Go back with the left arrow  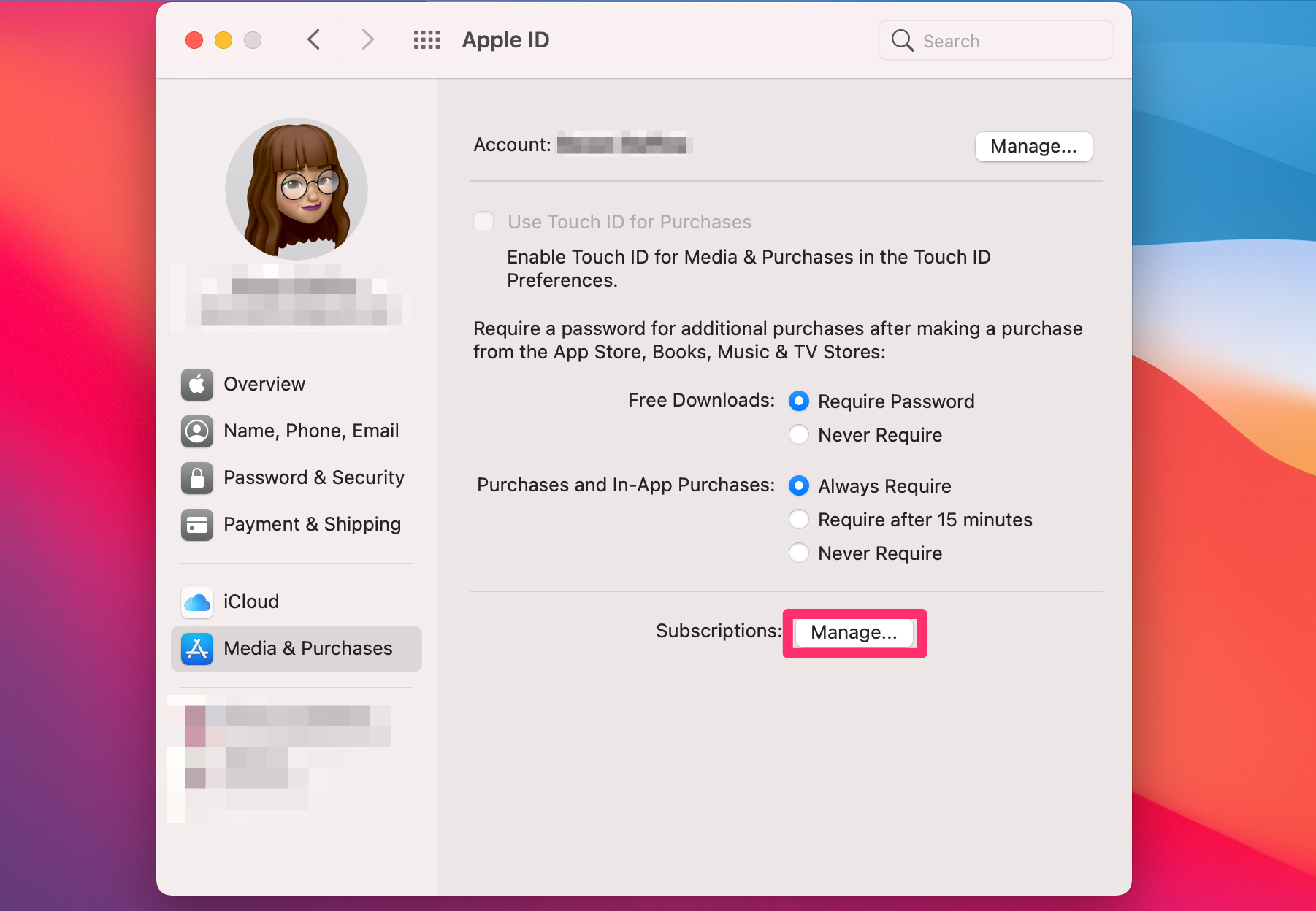click(314, 39)
